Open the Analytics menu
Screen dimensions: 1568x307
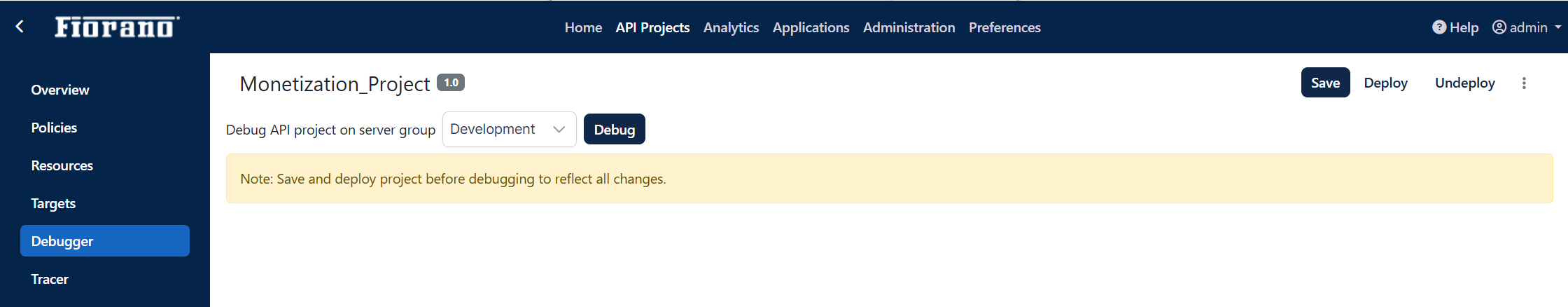pyautogui.click(x=731, y=27)
